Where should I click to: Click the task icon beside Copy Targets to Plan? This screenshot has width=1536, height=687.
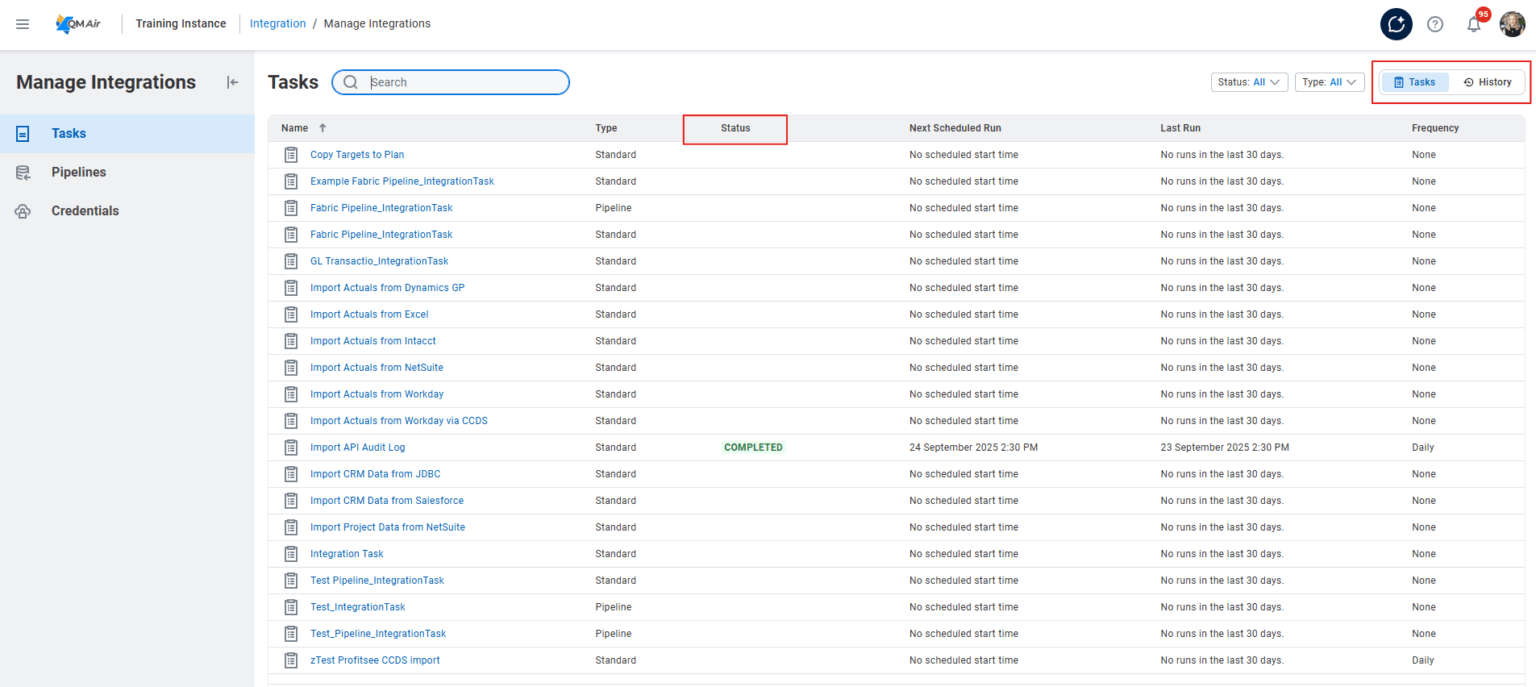tap(290, 154)
